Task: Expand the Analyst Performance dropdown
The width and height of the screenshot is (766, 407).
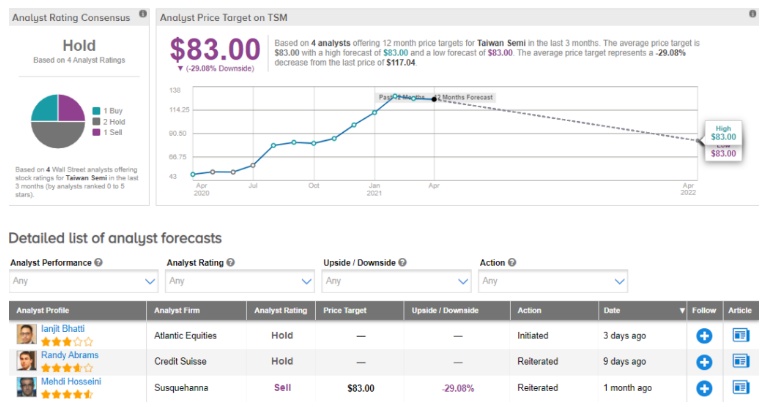Action: point(83,281)
